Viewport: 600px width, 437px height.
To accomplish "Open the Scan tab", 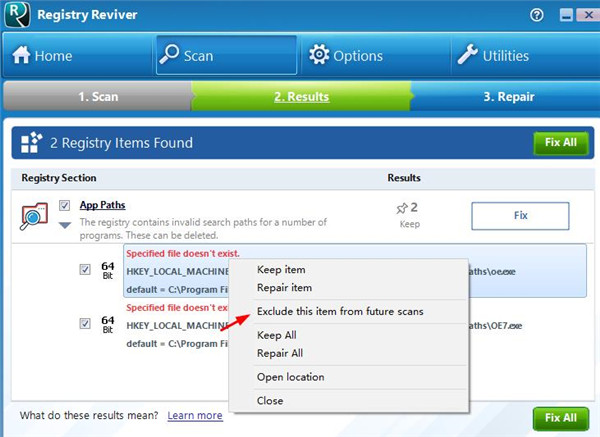I will point(227,55).
